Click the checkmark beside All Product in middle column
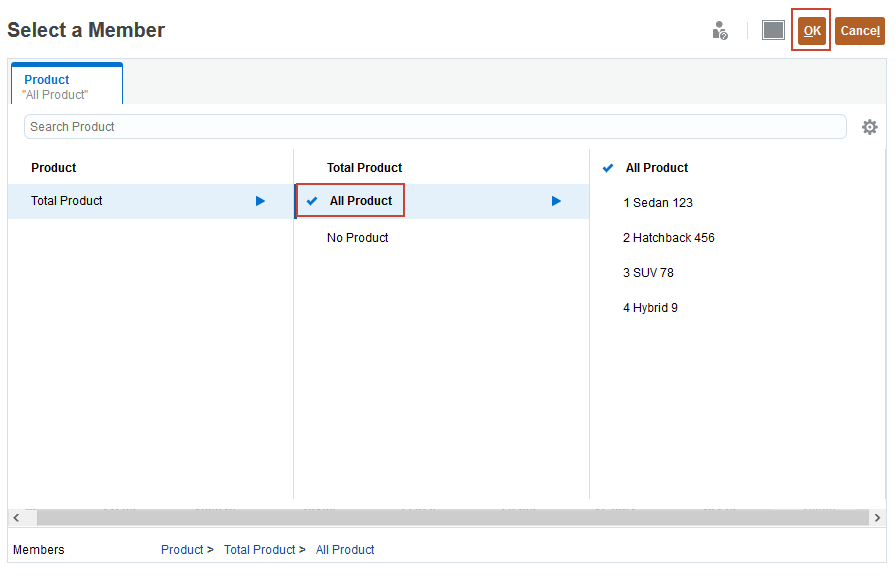 (x=313, y=201)
